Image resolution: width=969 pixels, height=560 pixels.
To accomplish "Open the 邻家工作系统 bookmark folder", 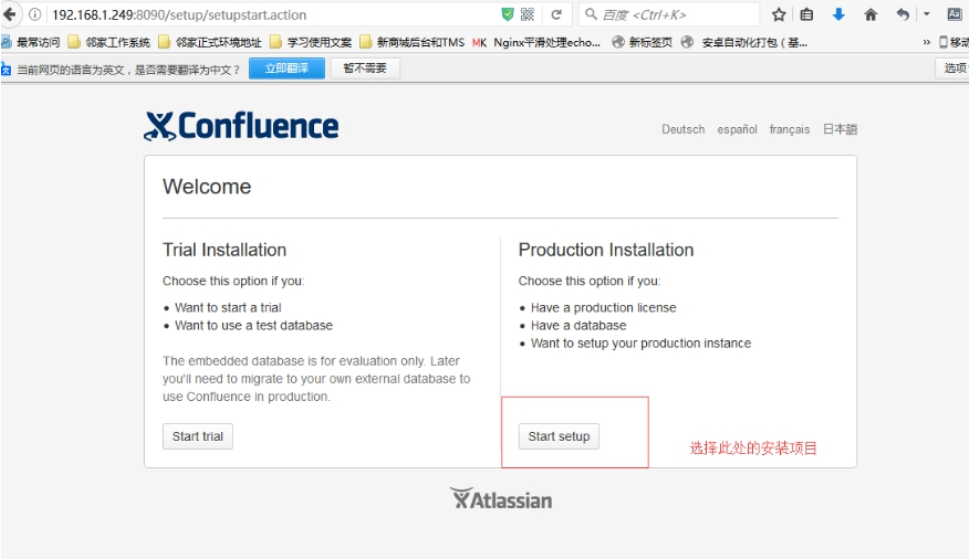I will tap(109, 42).
